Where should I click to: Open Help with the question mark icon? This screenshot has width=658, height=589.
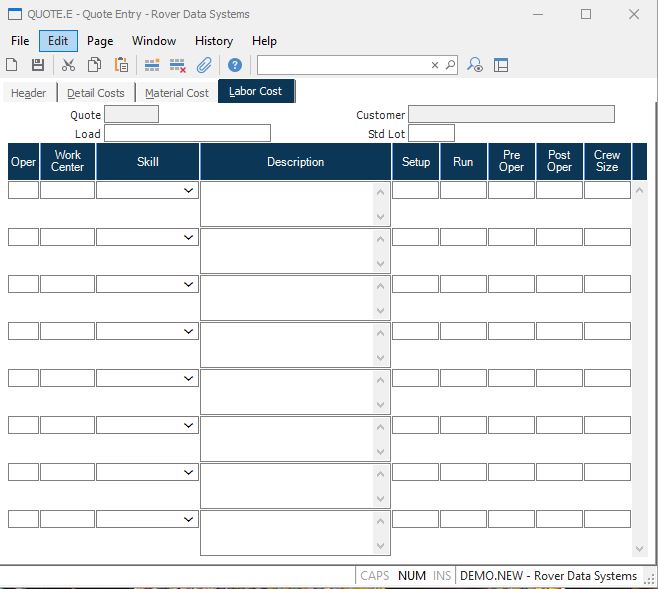click(x=235, y=65)
